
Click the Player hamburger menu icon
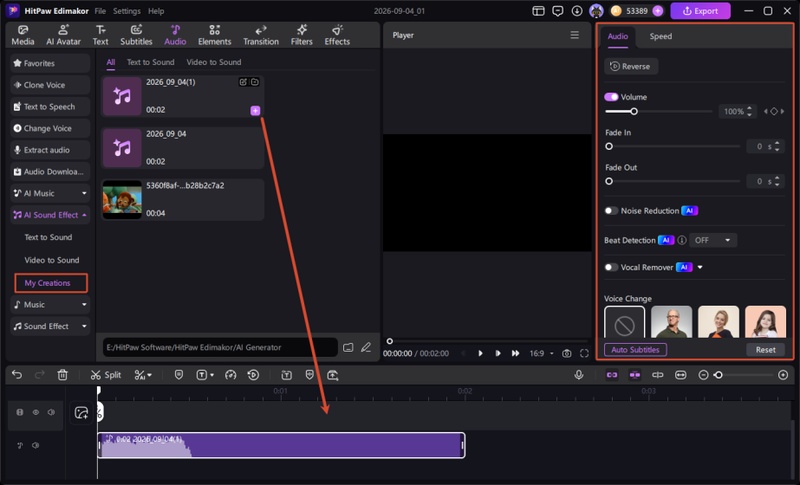(x=574, y=35)
